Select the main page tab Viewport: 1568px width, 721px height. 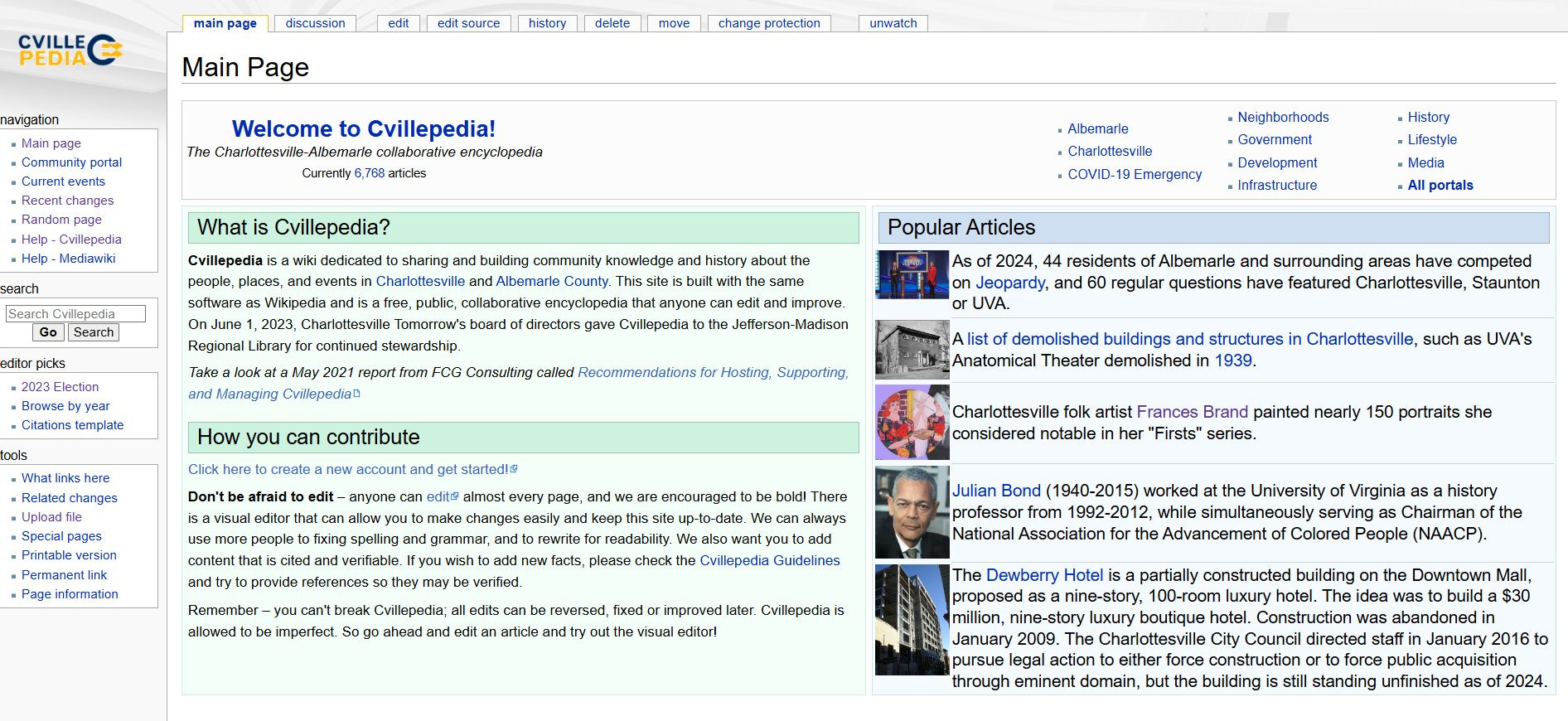[x=225, y=23]
